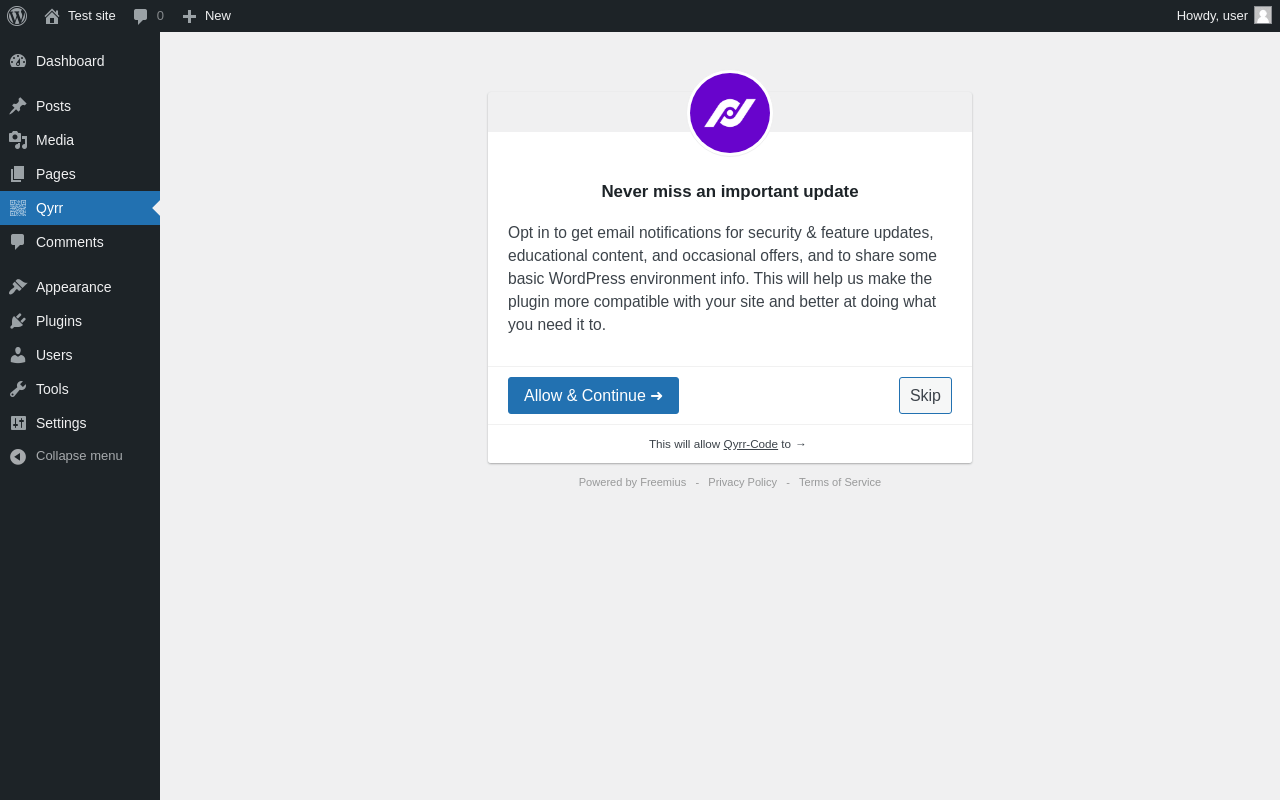This screenshot has height=800, width=1280.
Task: Click the purple Qyrr plugin logo
Action: (730, 113)
